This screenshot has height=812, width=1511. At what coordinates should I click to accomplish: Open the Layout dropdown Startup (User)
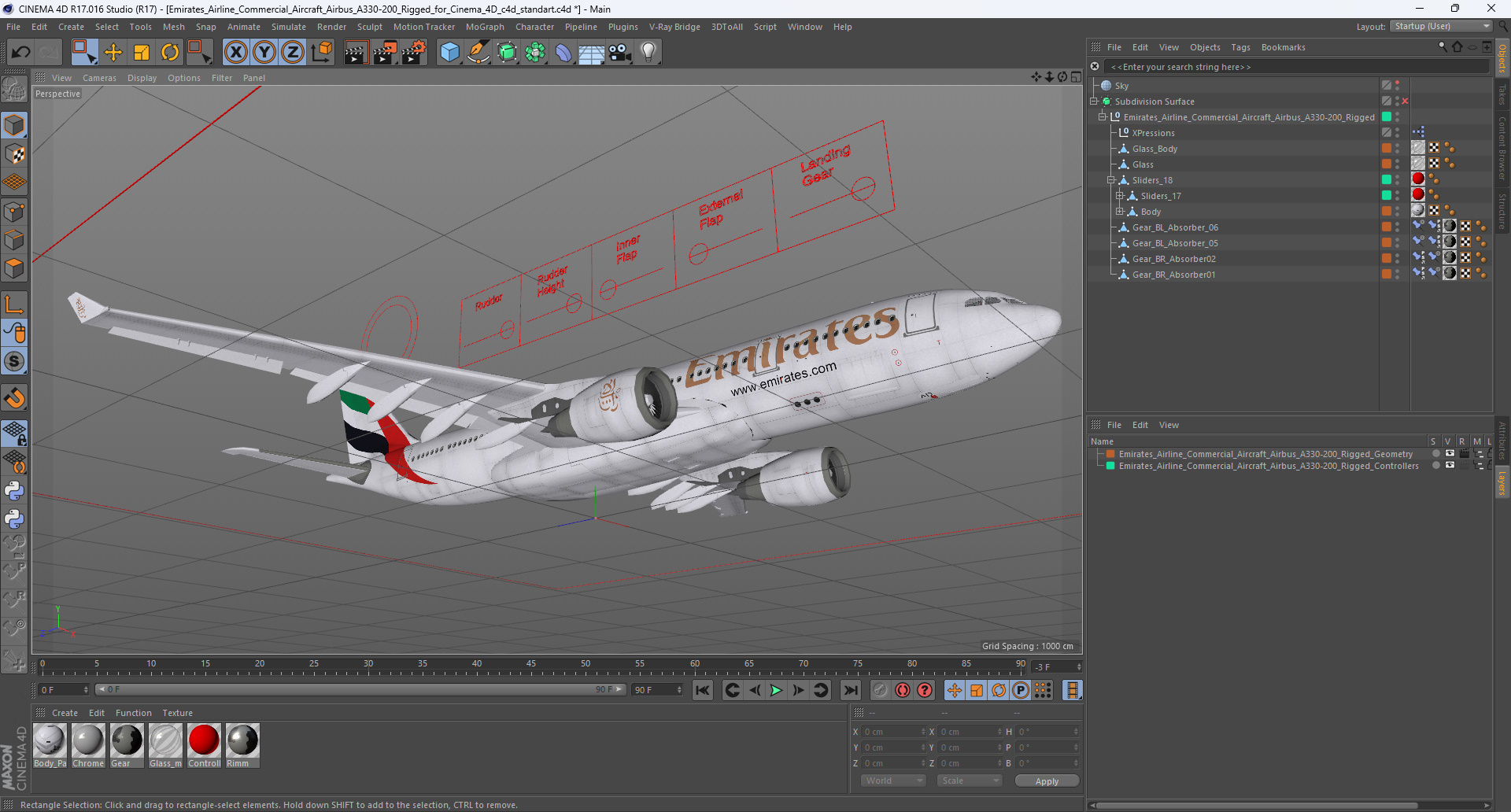pyautogui.click(x=1442, y=26)
